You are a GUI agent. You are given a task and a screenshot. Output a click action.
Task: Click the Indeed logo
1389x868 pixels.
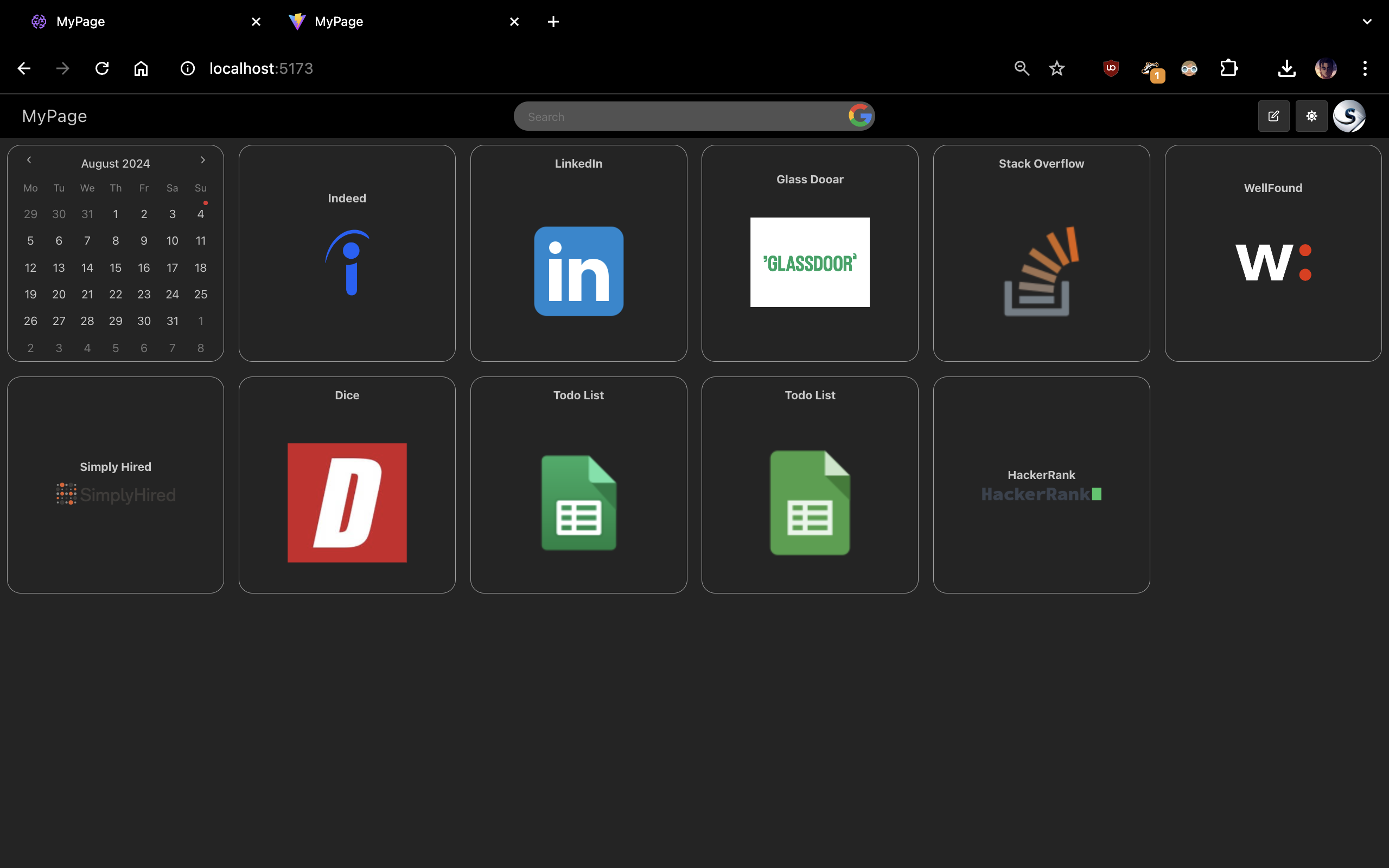tap(347, 263)
